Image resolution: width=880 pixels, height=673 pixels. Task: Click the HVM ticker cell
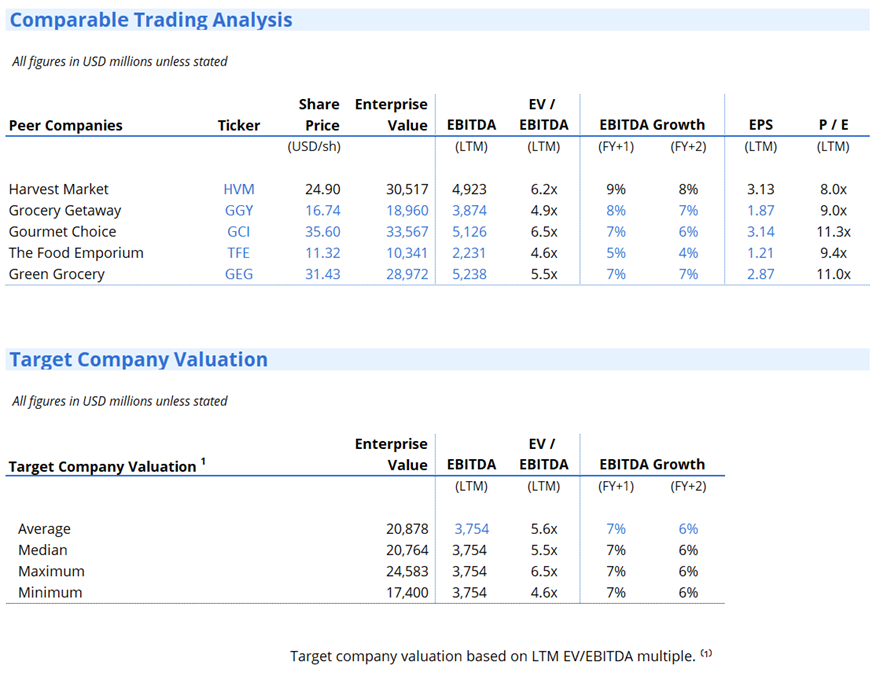coord(239,189)
